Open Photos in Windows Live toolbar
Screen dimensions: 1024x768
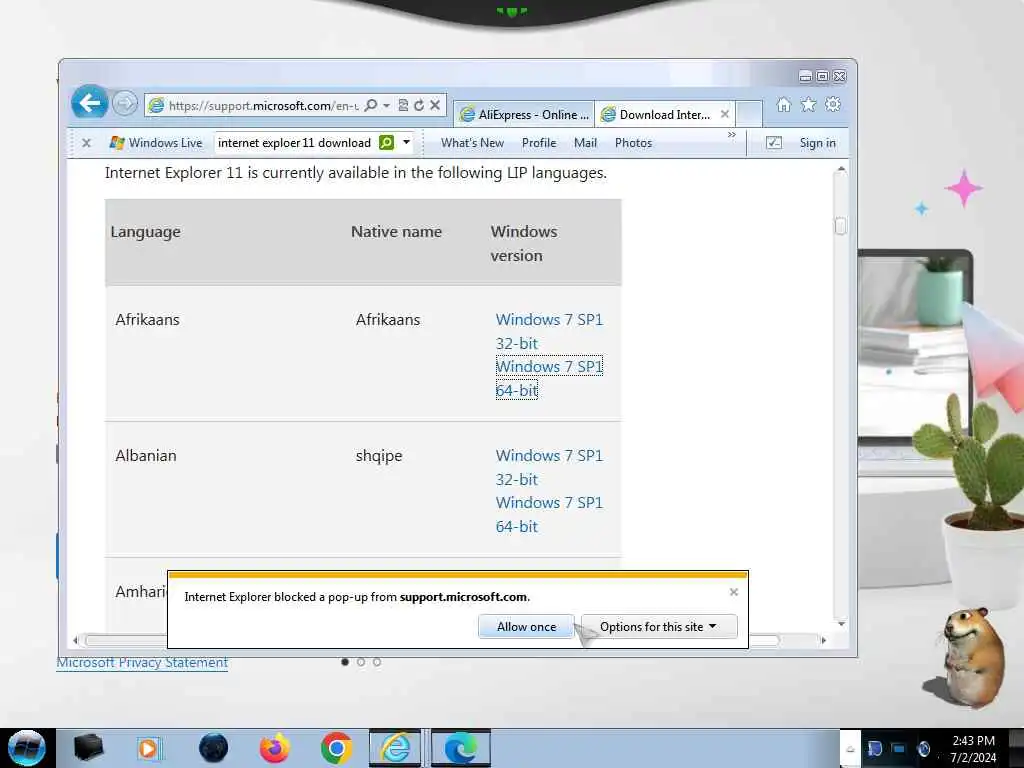[633, 142]
